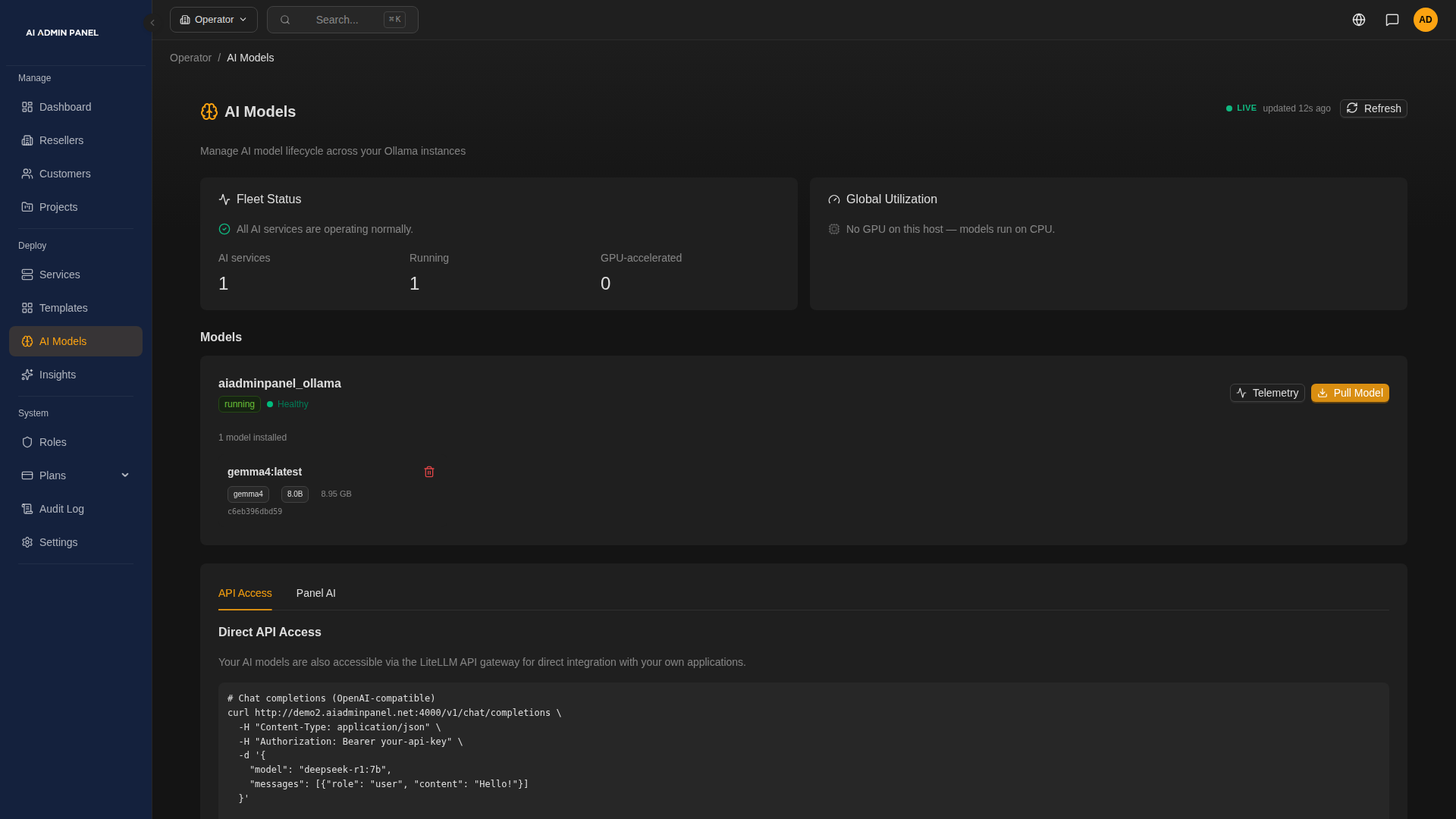Viewport: 1456px width, 819px height.
Task: Switch to the API Access tab
Action: (x=245, y=593)
